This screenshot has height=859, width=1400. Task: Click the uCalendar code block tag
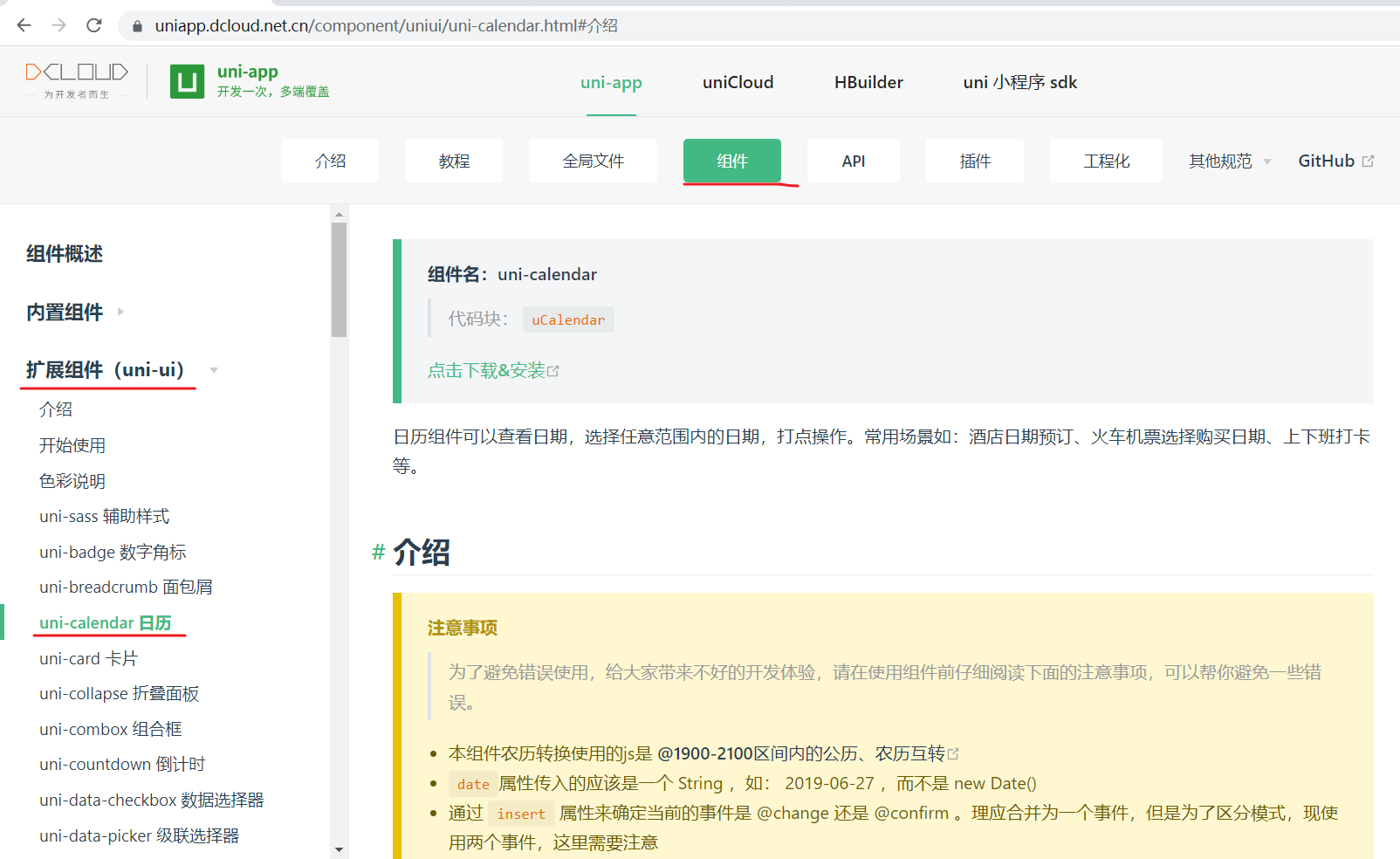[x=568, y=320]
